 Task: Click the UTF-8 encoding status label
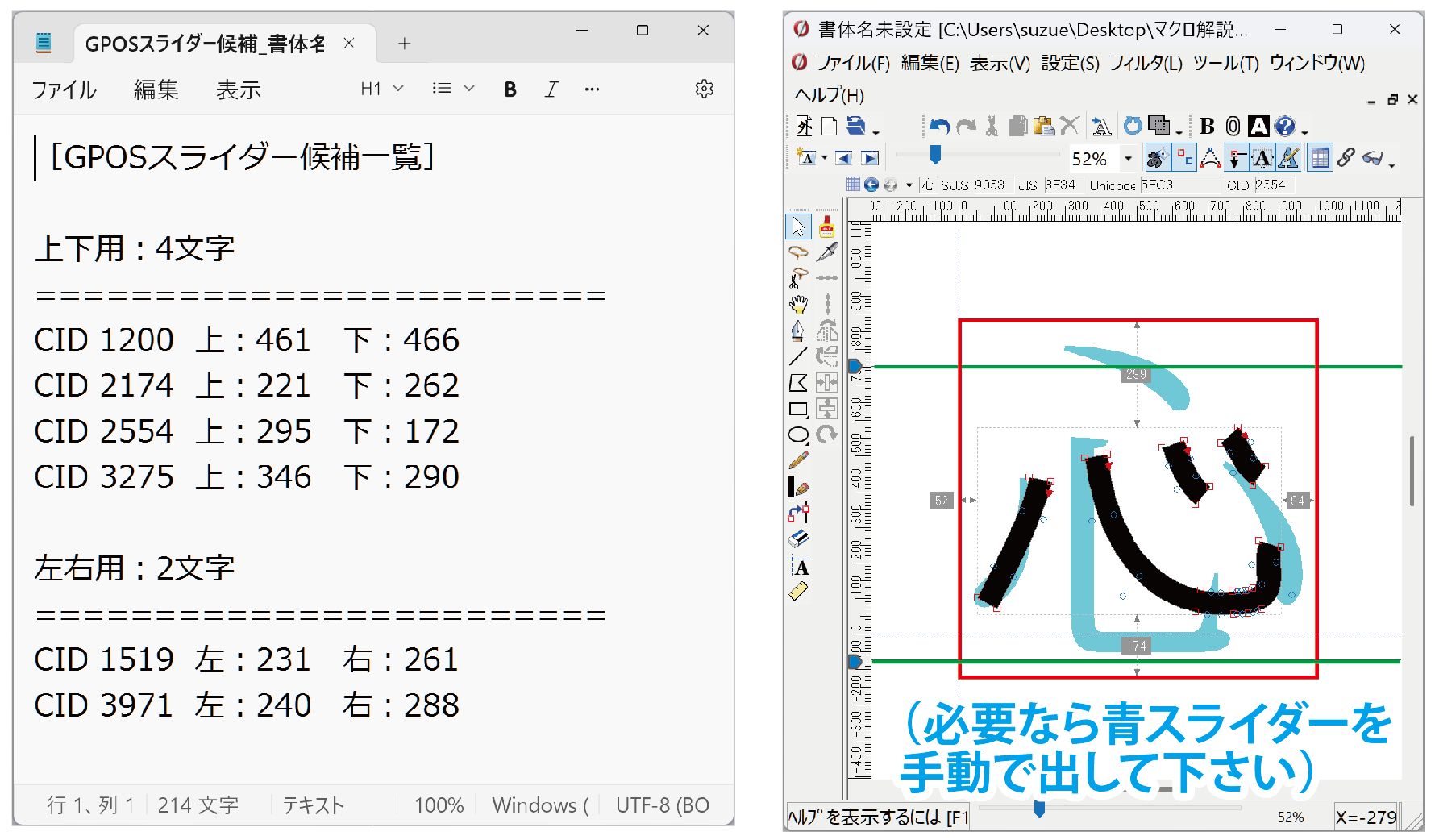[x=662, y=805]
